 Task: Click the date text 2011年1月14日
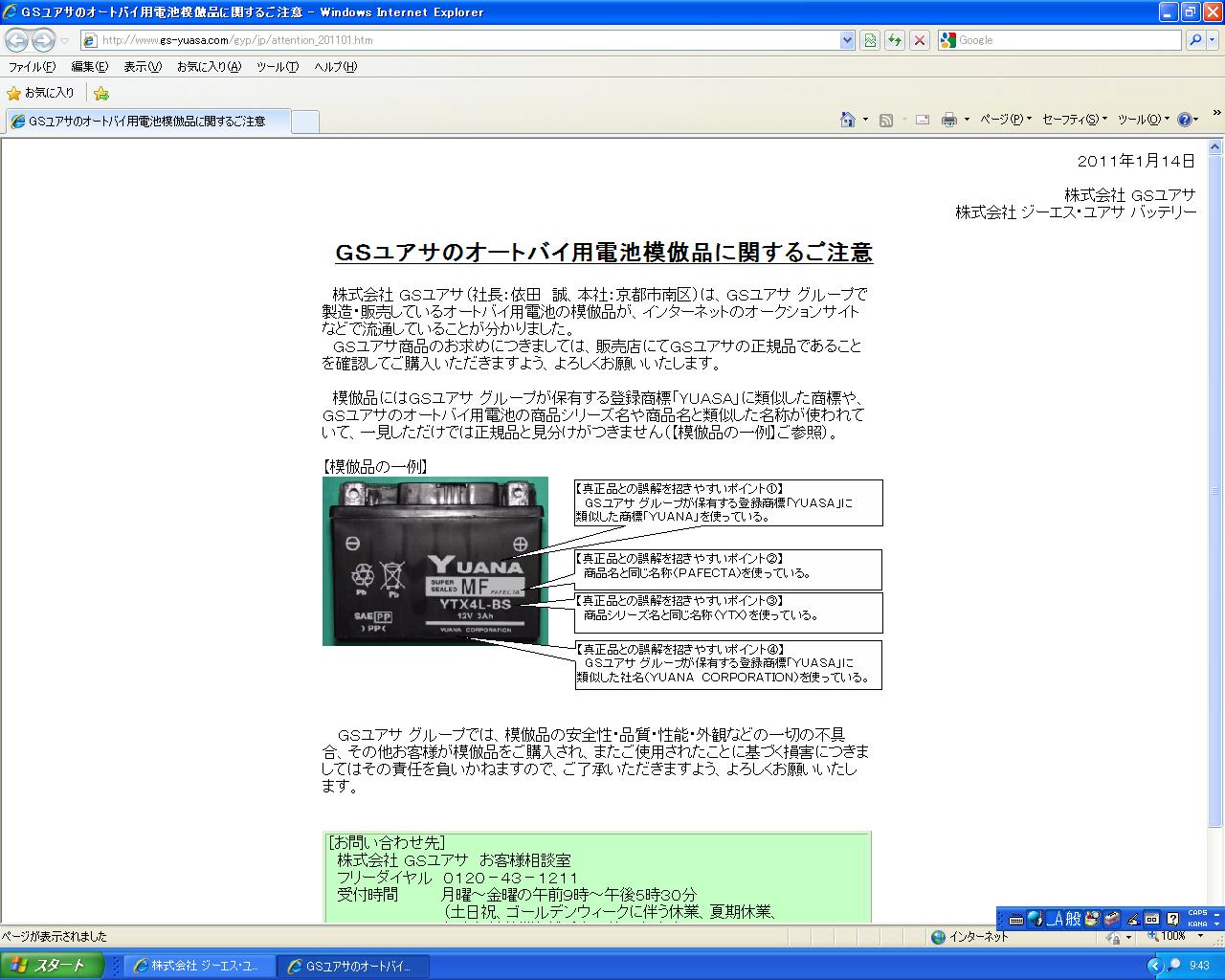[x=1137, y=161]
